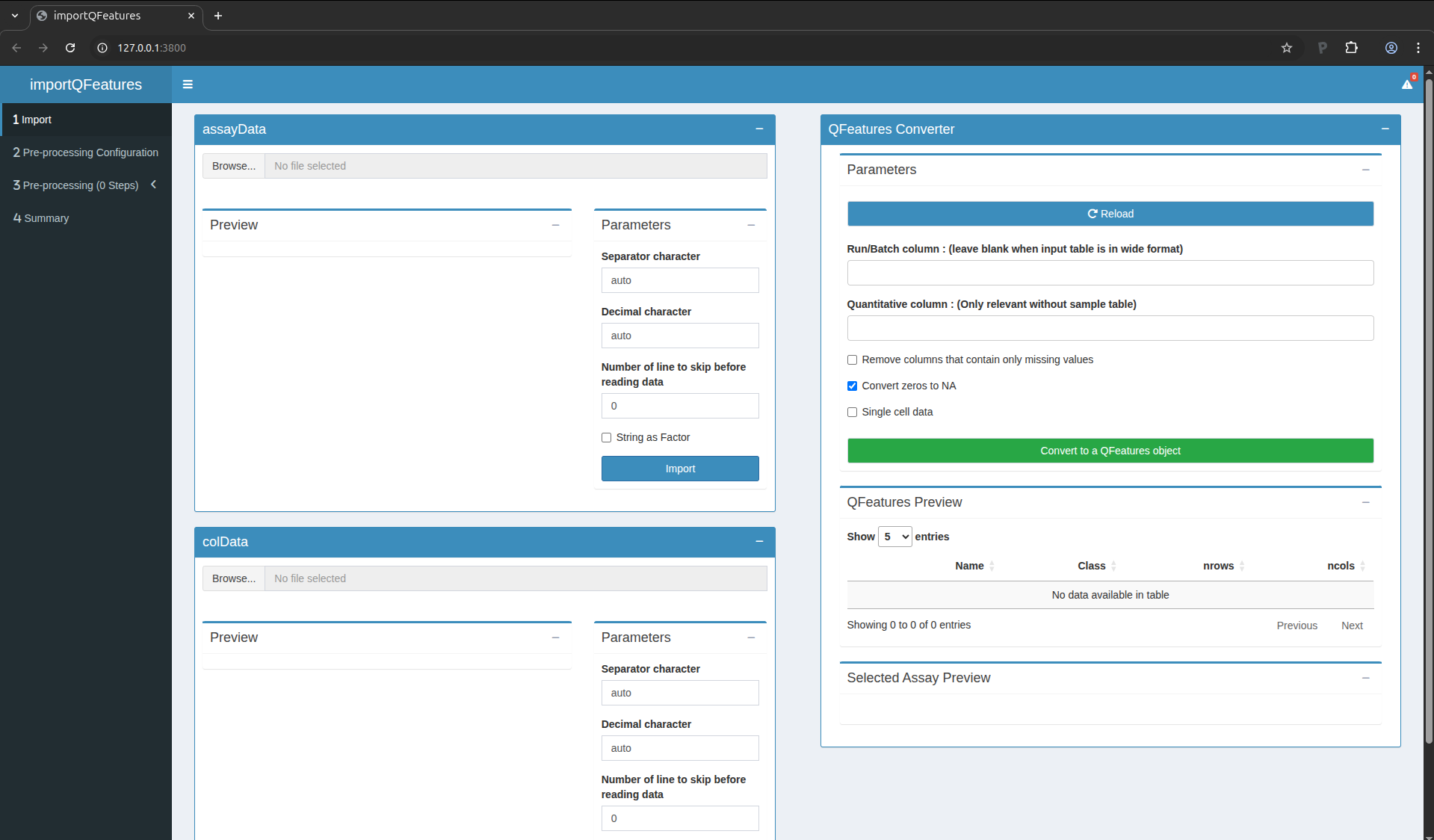Reload the browser page

tap(70, 48)
